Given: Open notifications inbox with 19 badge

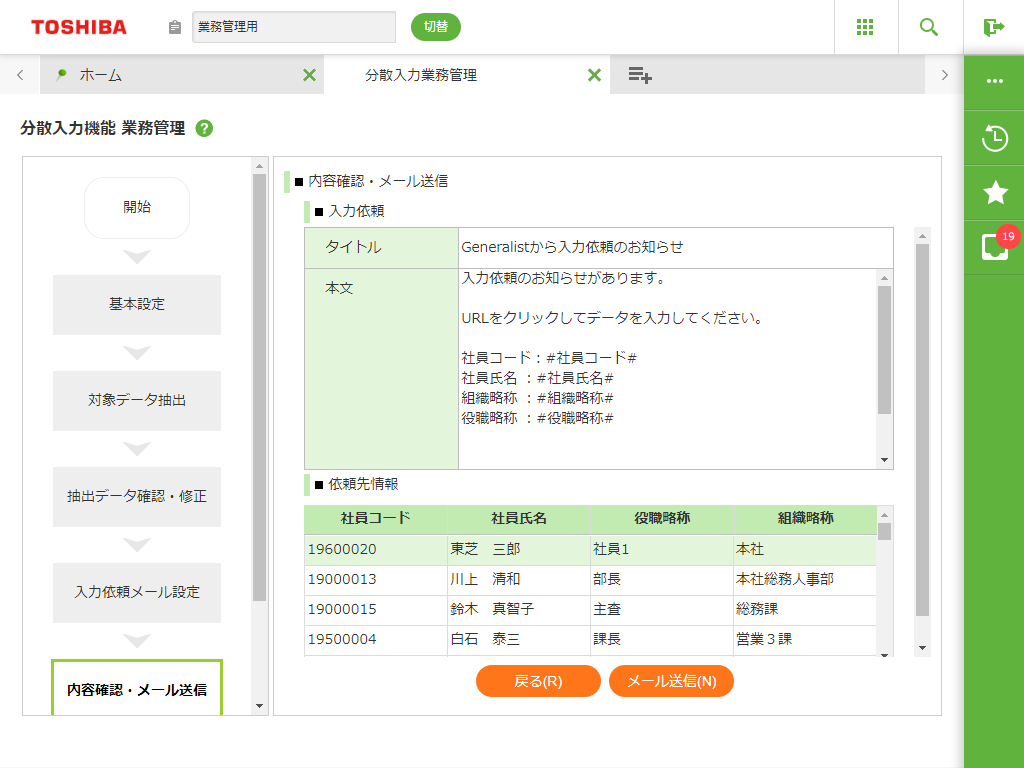Looking at the screenshot, I should 994,246.
